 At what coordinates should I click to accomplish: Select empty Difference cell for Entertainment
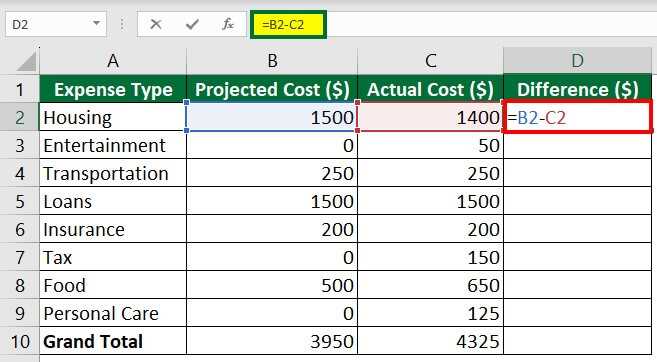coord(577,146)
